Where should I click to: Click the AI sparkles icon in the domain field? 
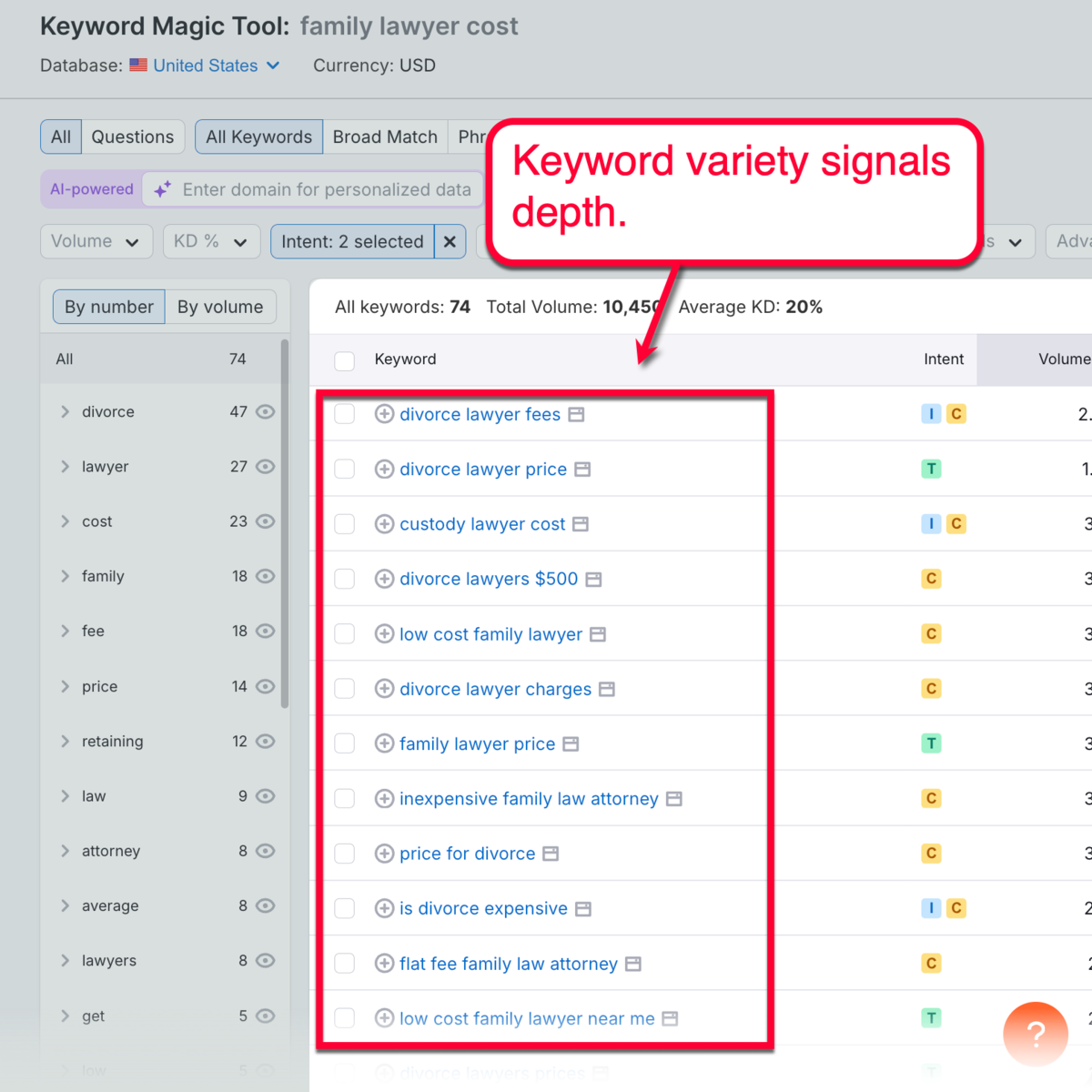click(162, 189)
